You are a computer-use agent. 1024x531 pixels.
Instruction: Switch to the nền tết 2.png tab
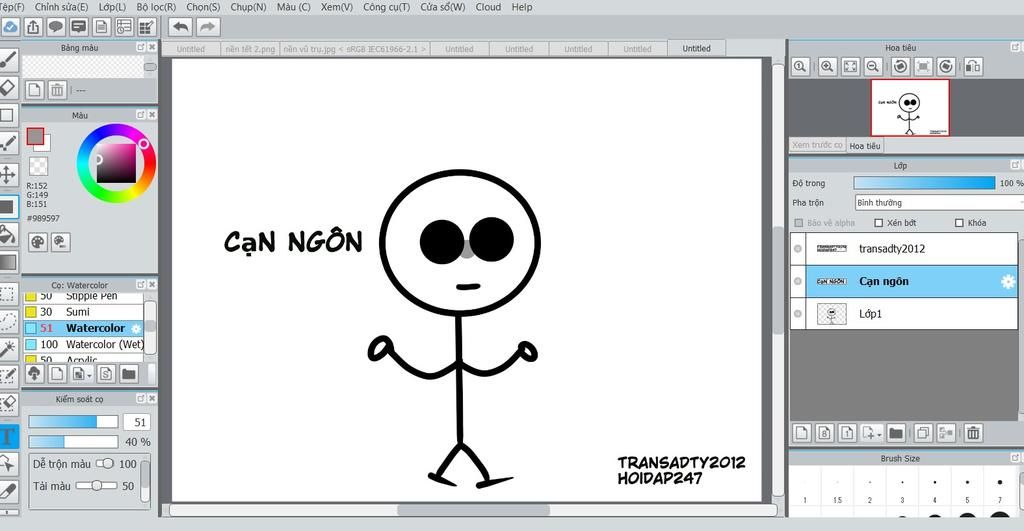(x=250, y=48)
